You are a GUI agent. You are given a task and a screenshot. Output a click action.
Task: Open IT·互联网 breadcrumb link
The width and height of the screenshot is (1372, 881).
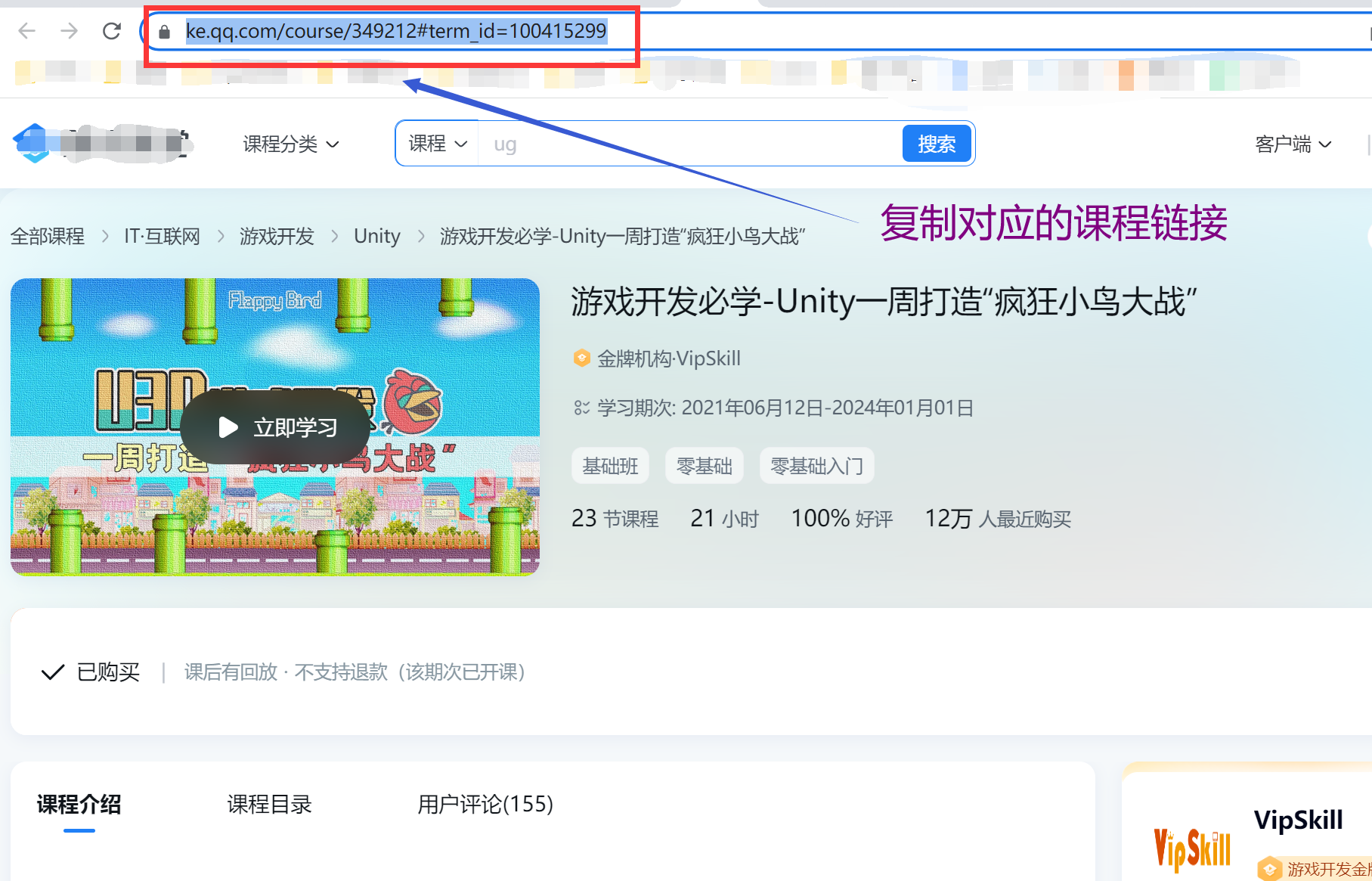coord(162,236)
